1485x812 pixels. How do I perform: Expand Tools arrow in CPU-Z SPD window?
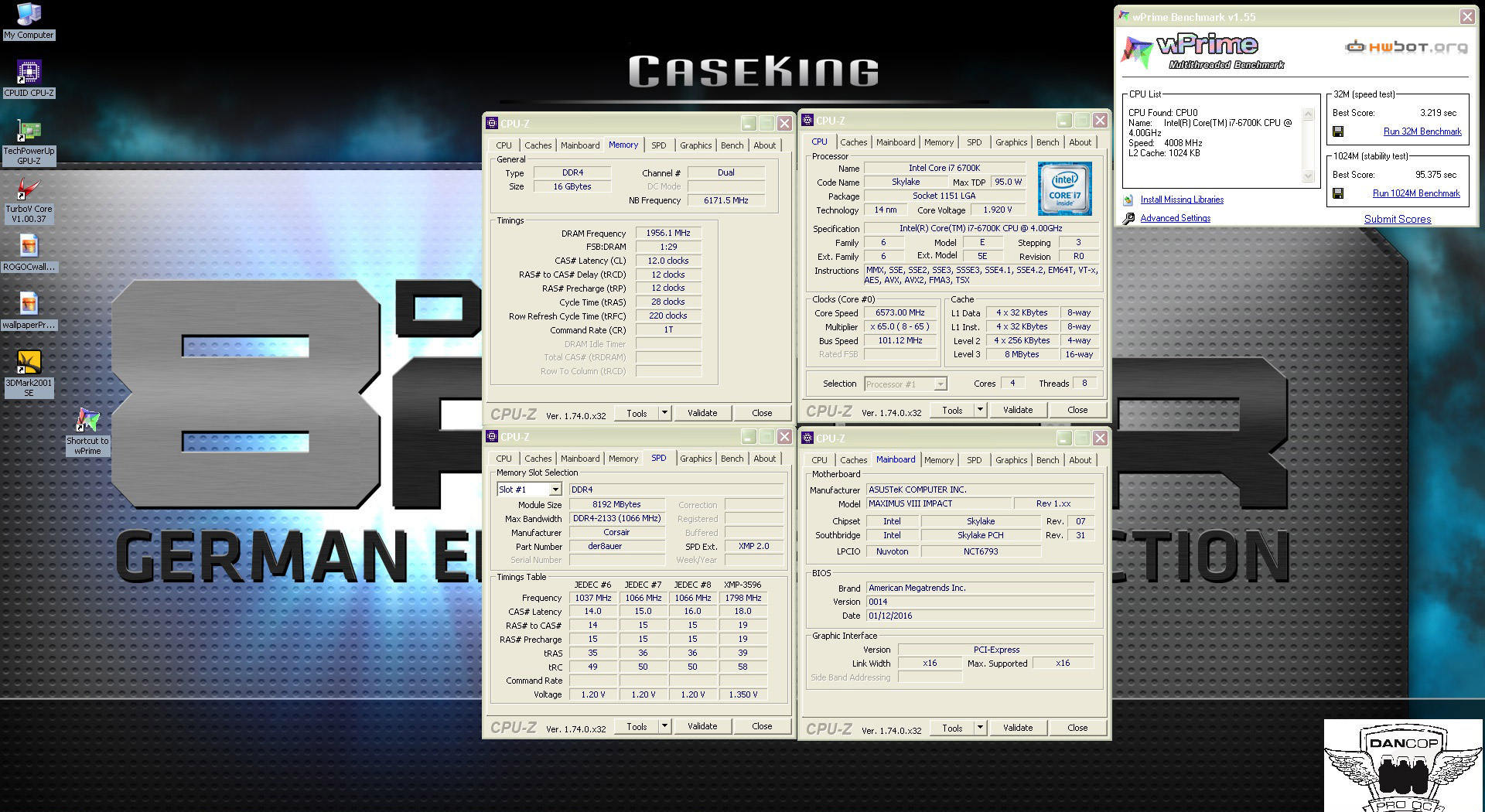(x=664, y=726)
